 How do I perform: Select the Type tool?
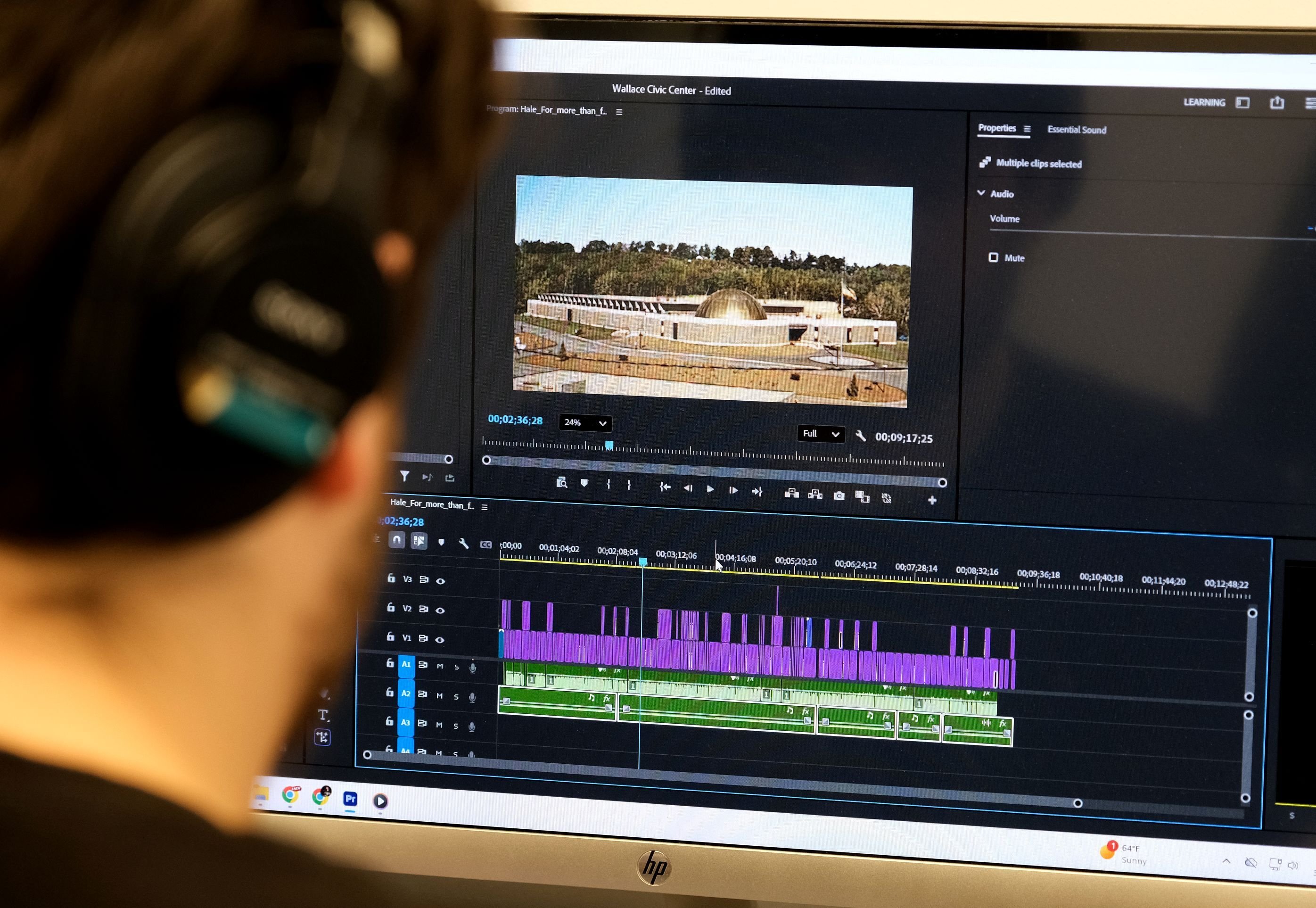tap(323, 715)
